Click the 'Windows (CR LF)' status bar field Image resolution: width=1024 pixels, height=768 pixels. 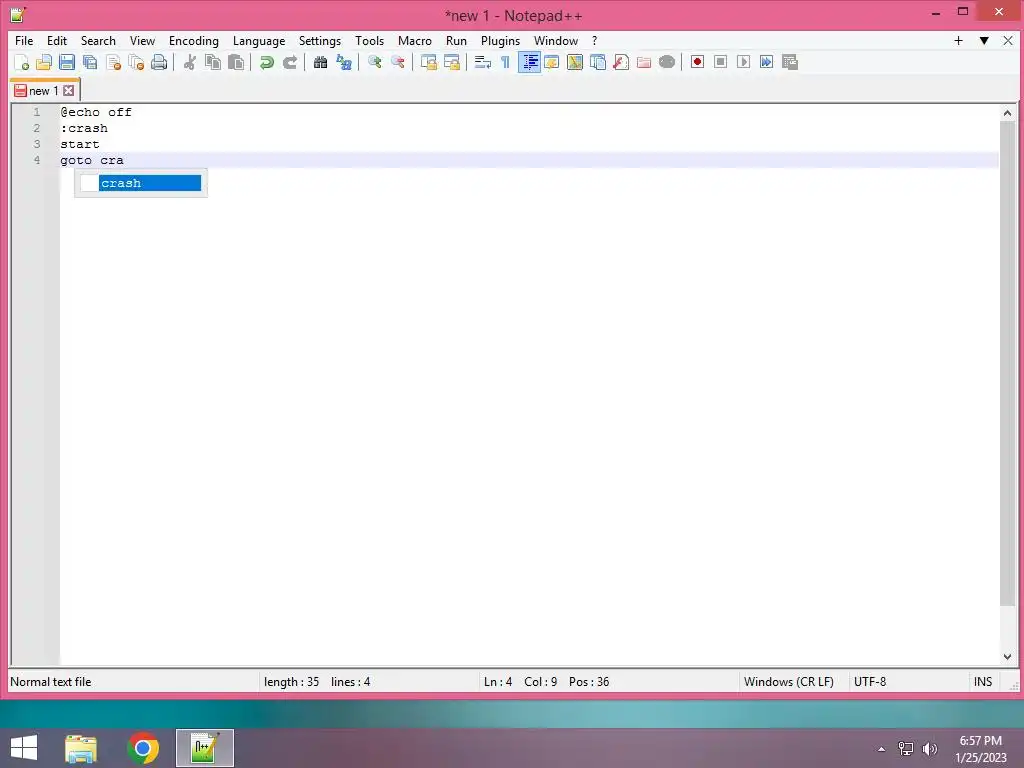(788, 682)
